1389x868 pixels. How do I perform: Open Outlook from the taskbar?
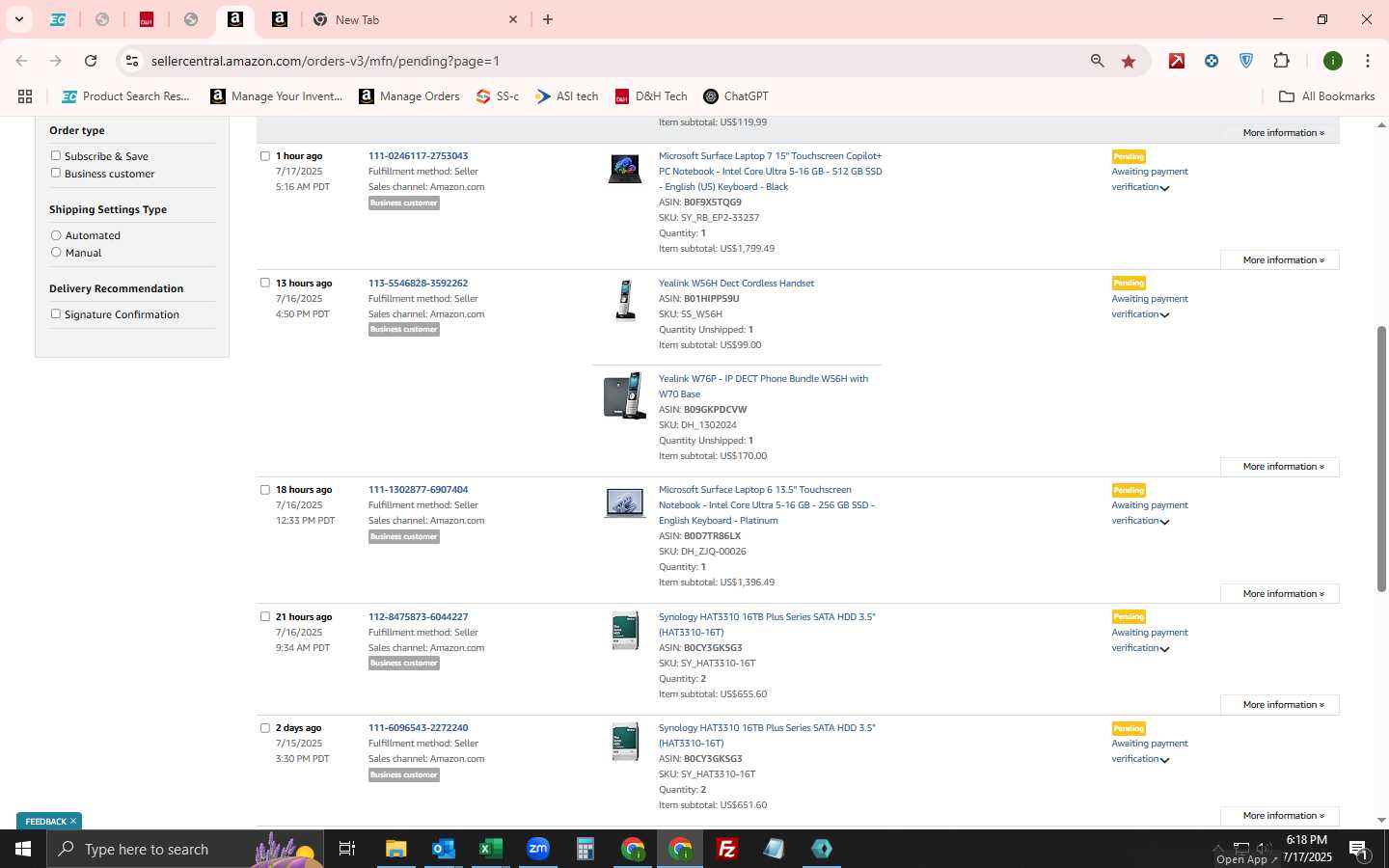click(443, 849)
